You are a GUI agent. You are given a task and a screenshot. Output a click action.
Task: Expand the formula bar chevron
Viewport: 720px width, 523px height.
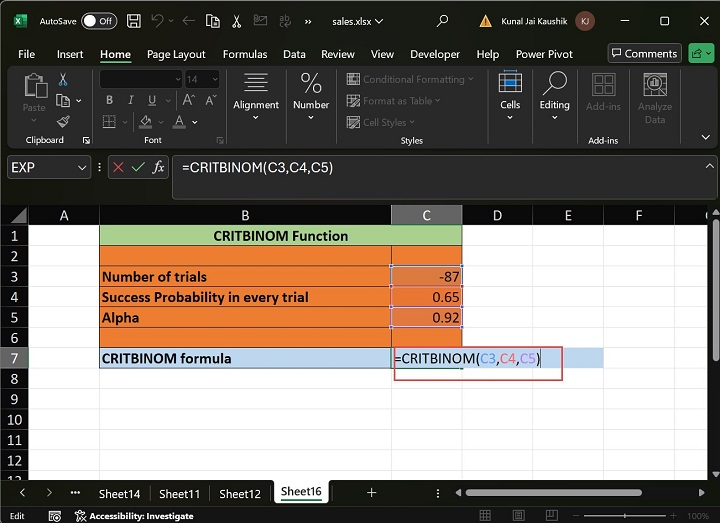[709, 167]
